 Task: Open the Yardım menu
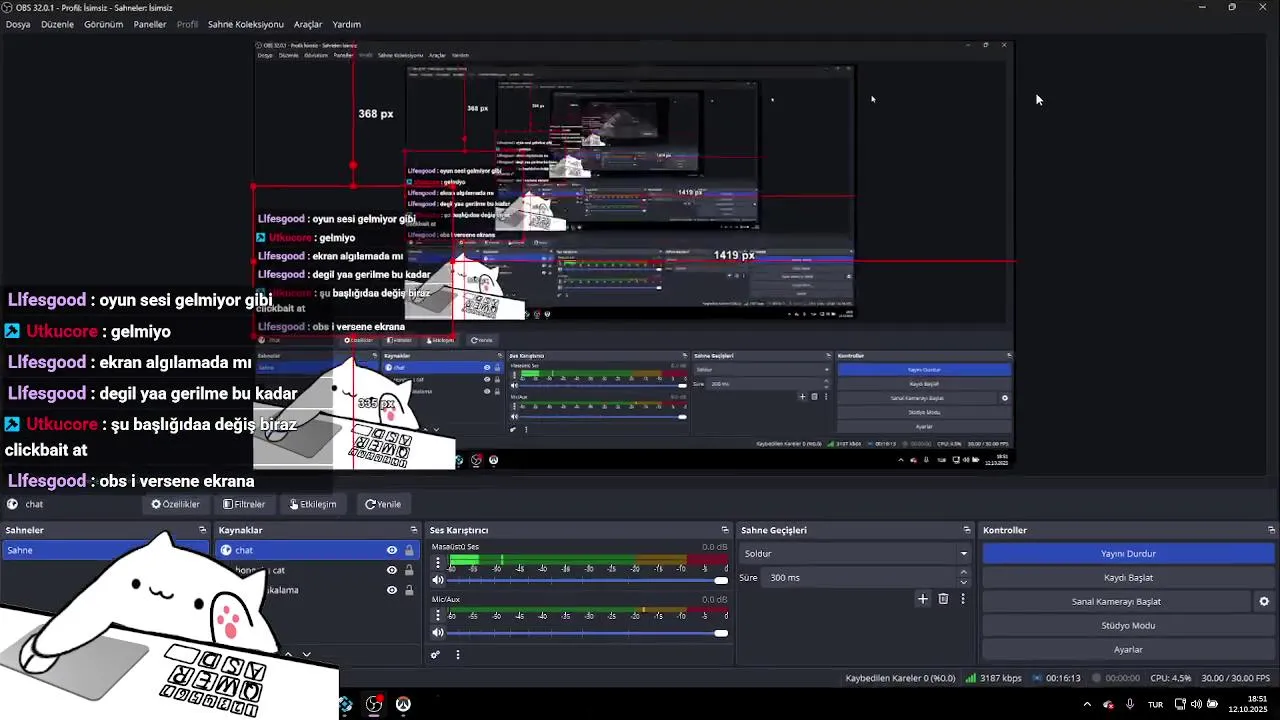tap(346, 24)
